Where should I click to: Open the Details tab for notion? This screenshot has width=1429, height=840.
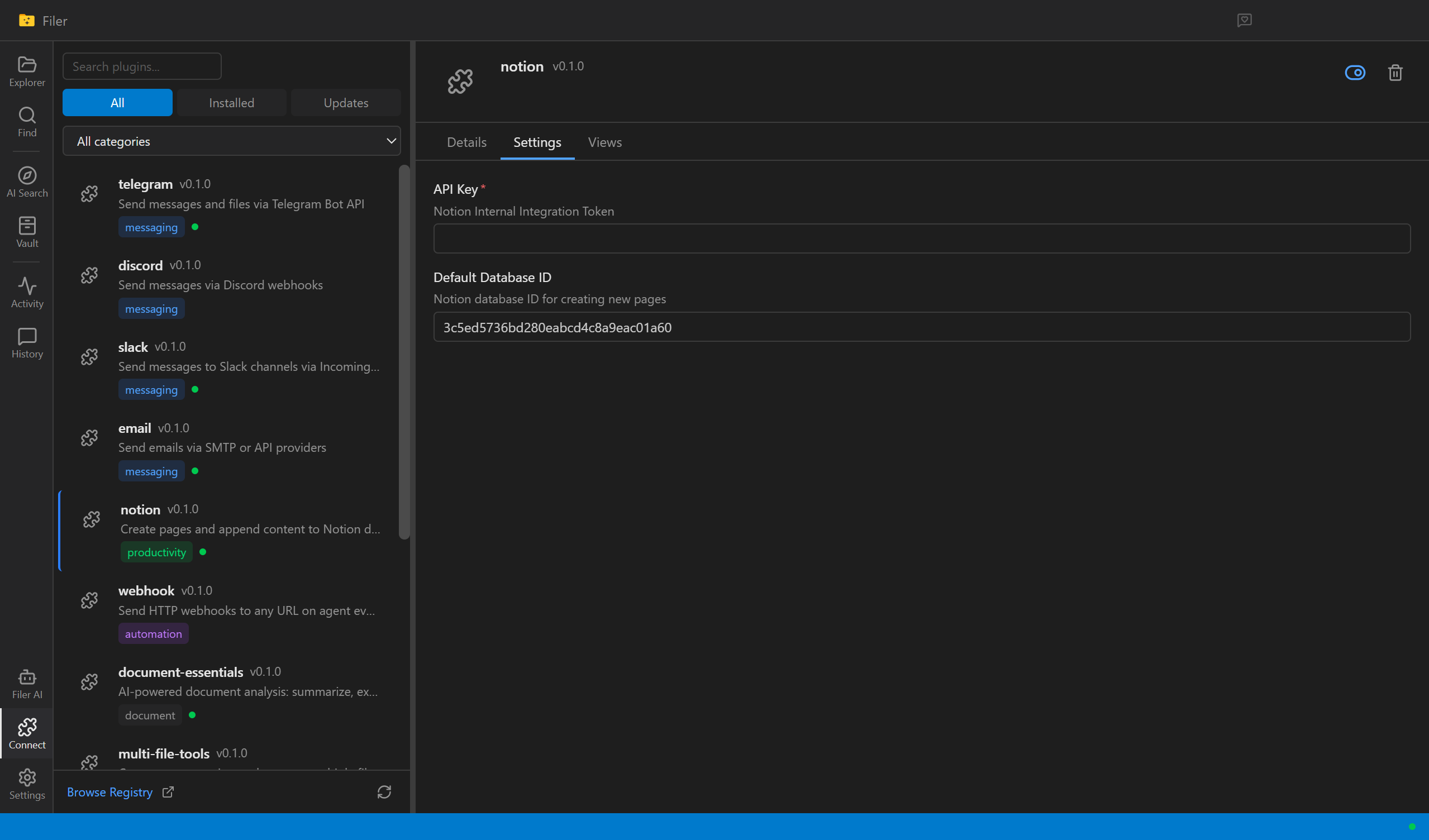click(x=466, y=142)
